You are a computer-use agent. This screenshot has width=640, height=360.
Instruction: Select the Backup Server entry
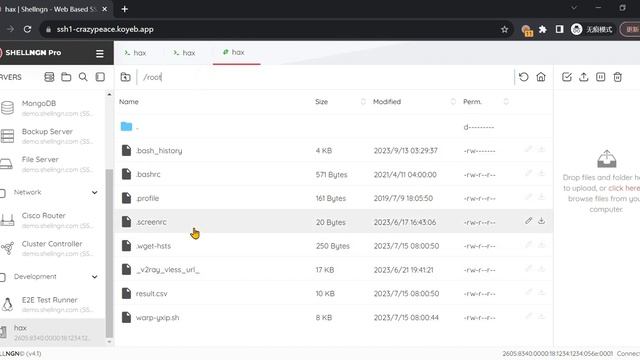pyautogui.click(x=52, y=136)
